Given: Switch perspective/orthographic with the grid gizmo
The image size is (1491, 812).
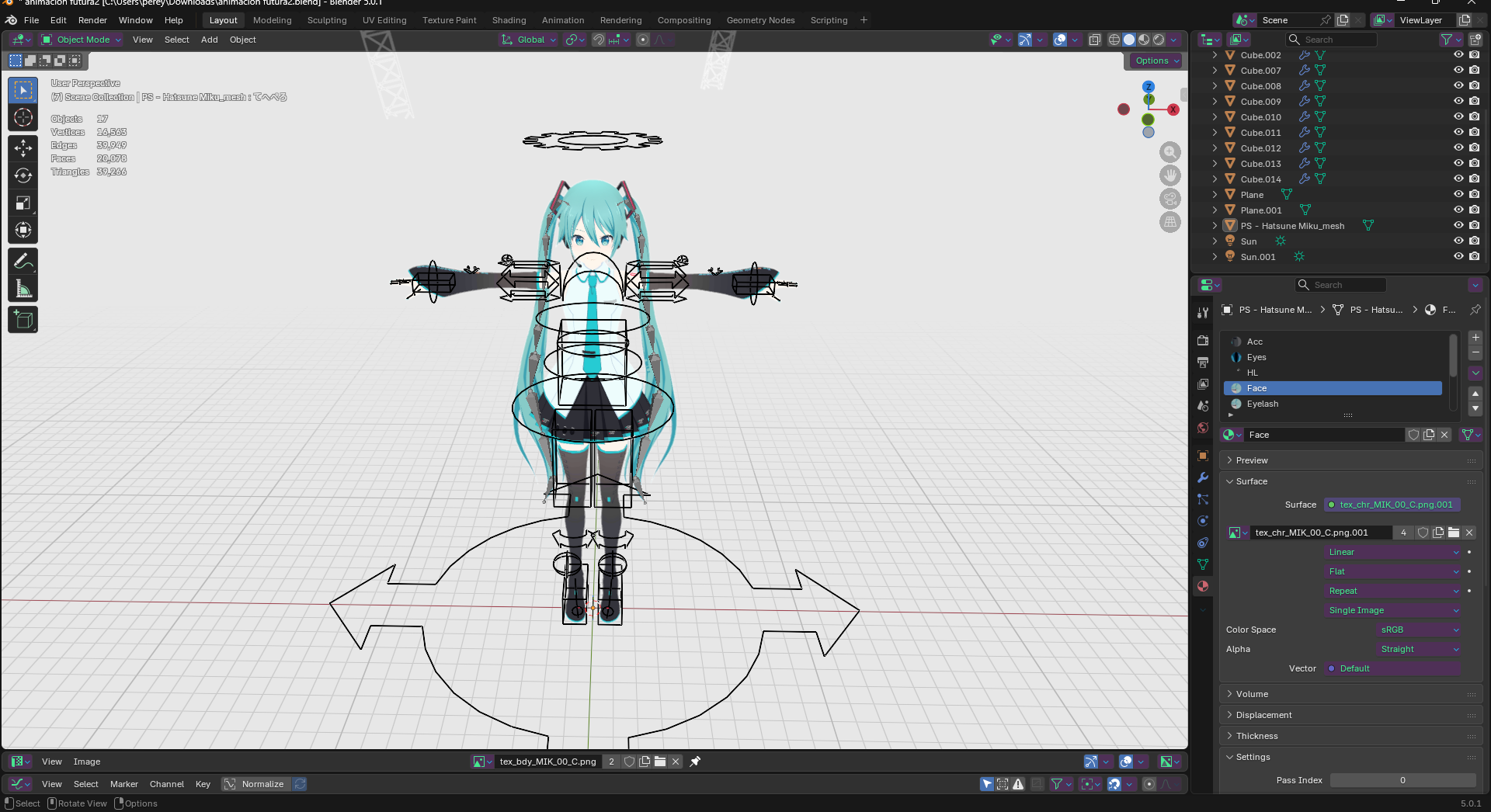Looking at the screenshot, I should [1170, 222].
